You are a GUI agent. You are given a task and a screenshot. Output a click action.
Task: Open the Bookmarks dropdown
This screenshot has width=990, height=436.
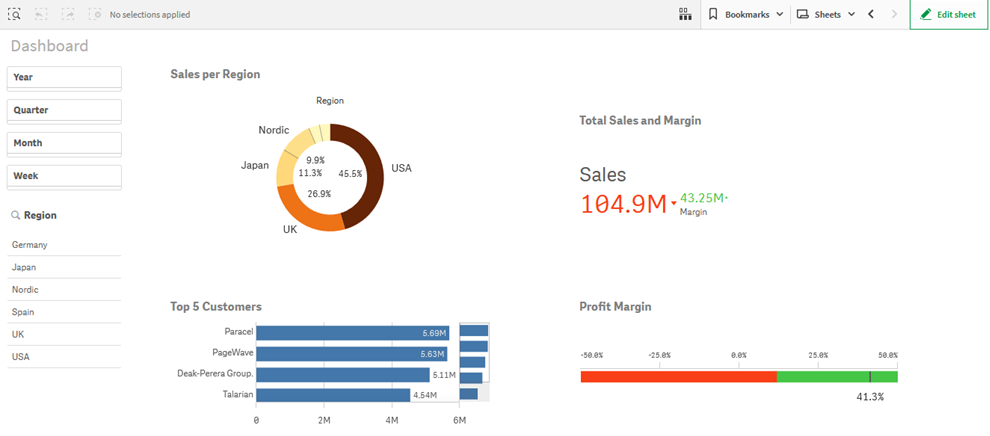click(x=745, y=15)
